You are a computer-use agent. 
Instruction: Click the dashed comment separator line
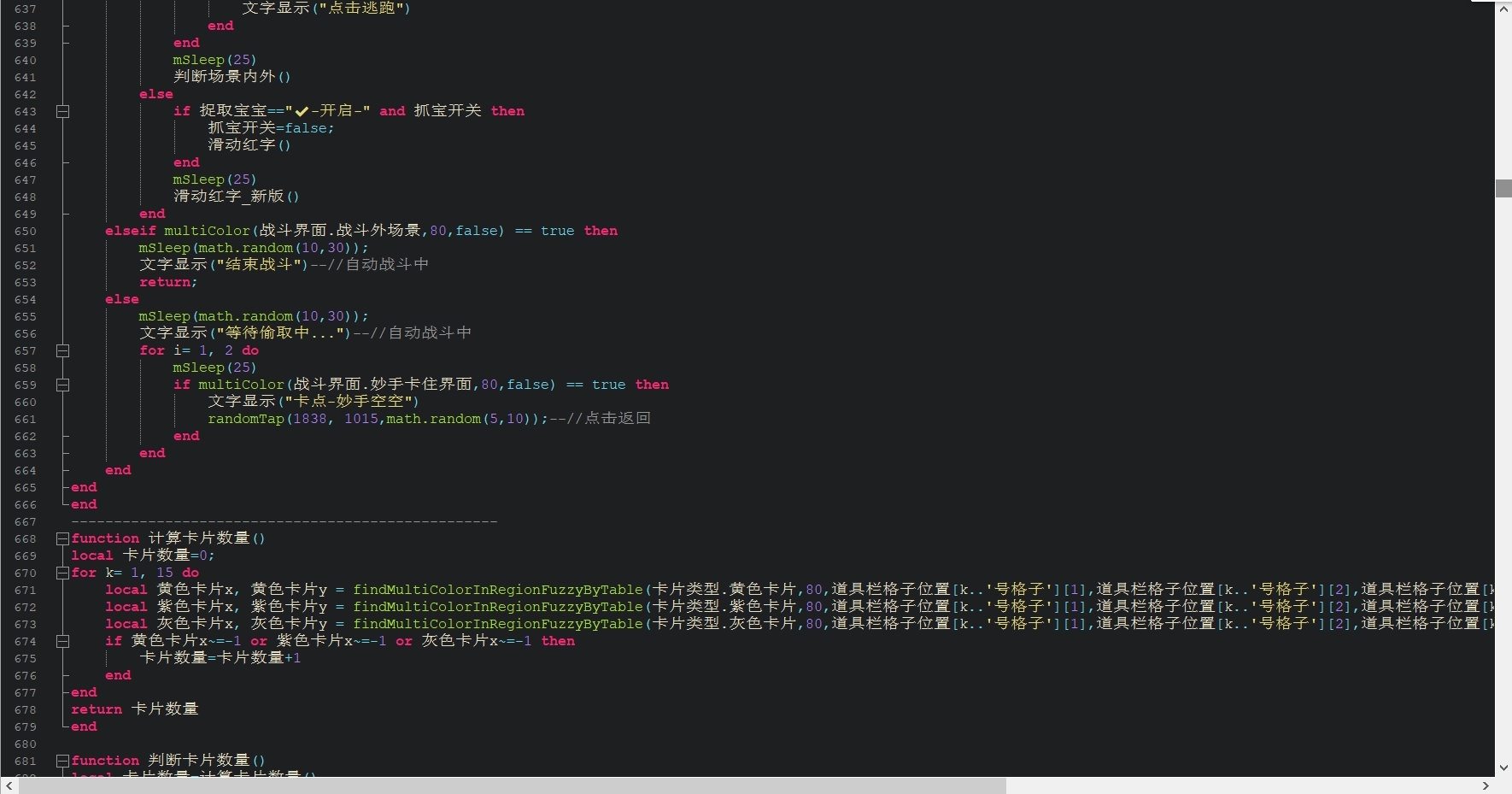pos(284,521)
